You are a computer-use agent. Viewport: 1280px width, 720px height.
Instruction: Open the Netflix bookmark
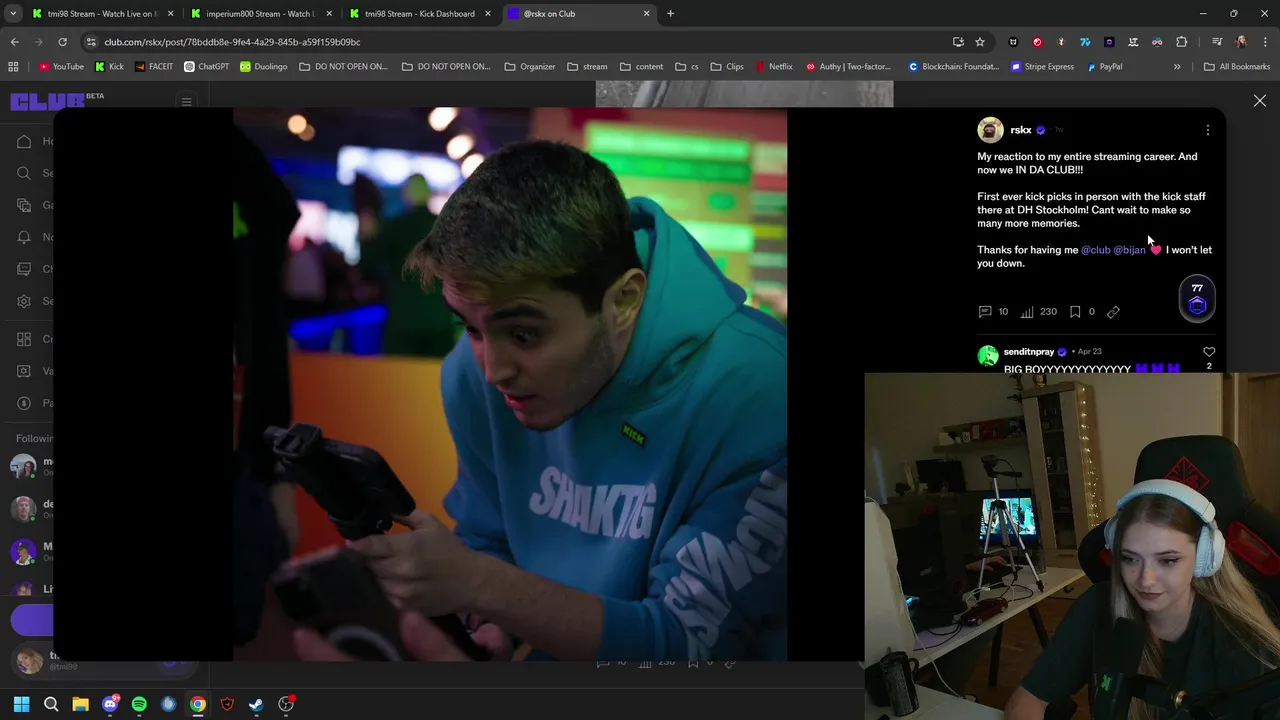(x=773, y=67)
